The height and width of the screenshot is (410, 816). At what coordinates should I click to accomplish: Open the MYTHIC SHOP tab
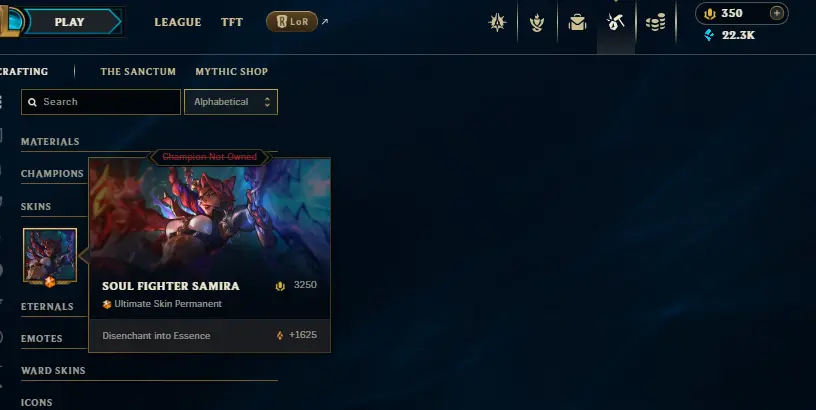pos(232,72)
